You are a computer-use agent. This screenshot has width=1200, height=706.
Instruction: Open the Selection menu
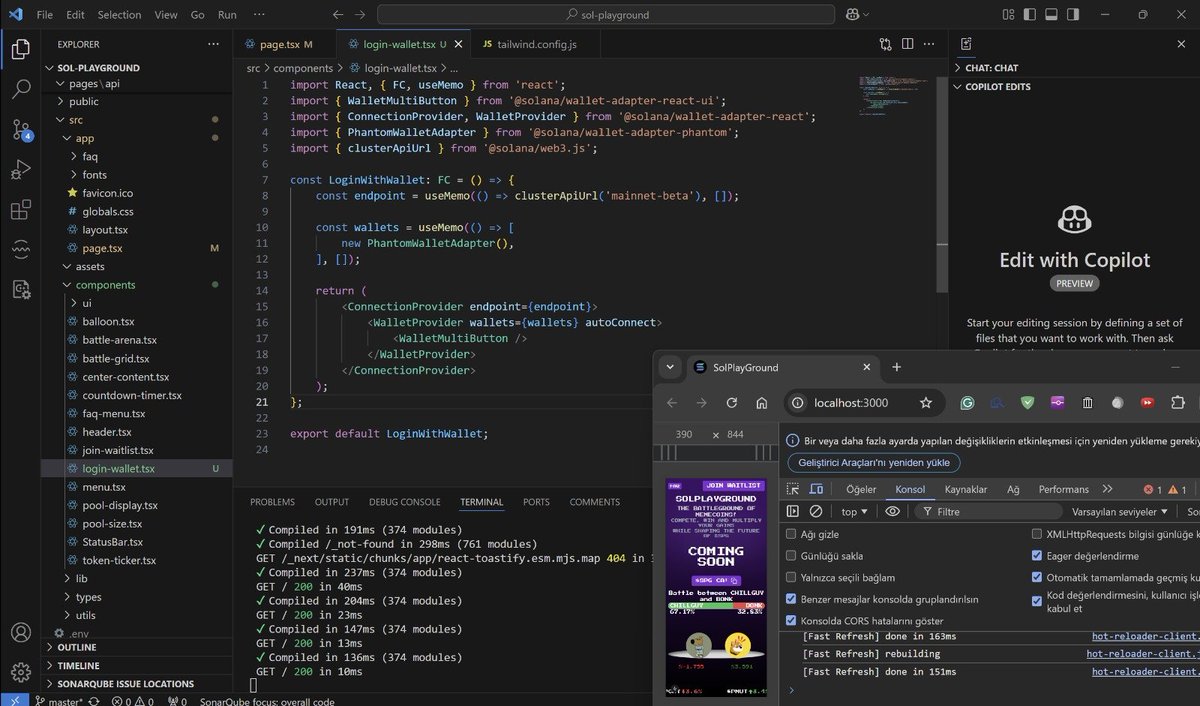click(x=119, y=15)
